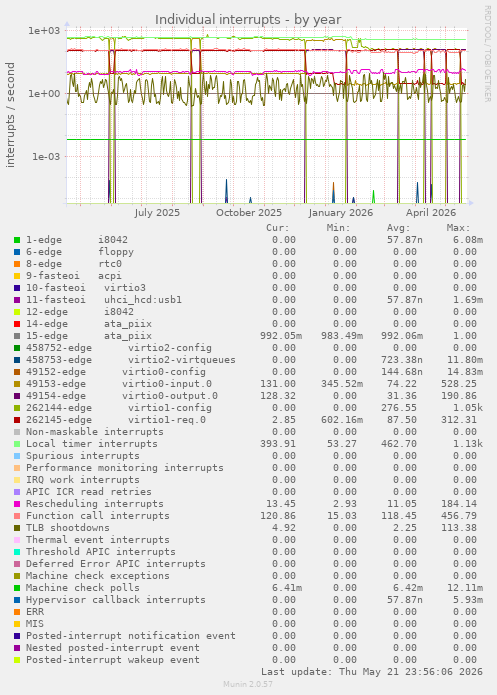Click the 49154-edge virtio0-output.0 legend label
Screen dimensions: 497x695
click(122, 396)
